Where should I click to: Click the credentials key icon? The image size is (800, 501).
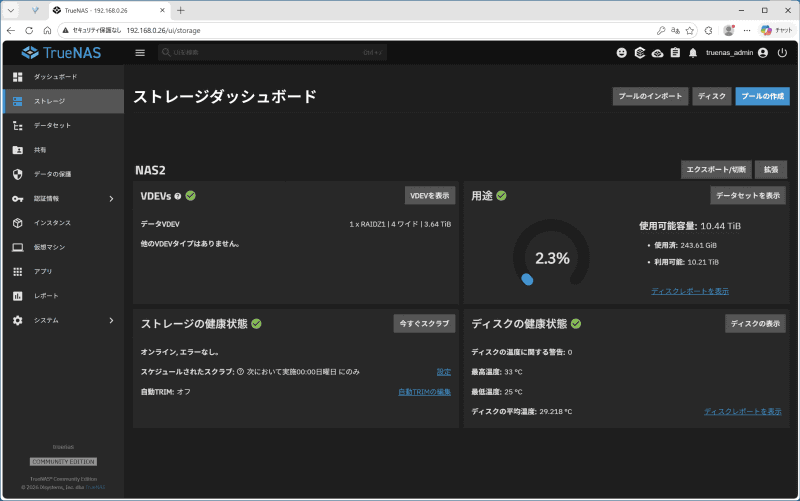18,198
